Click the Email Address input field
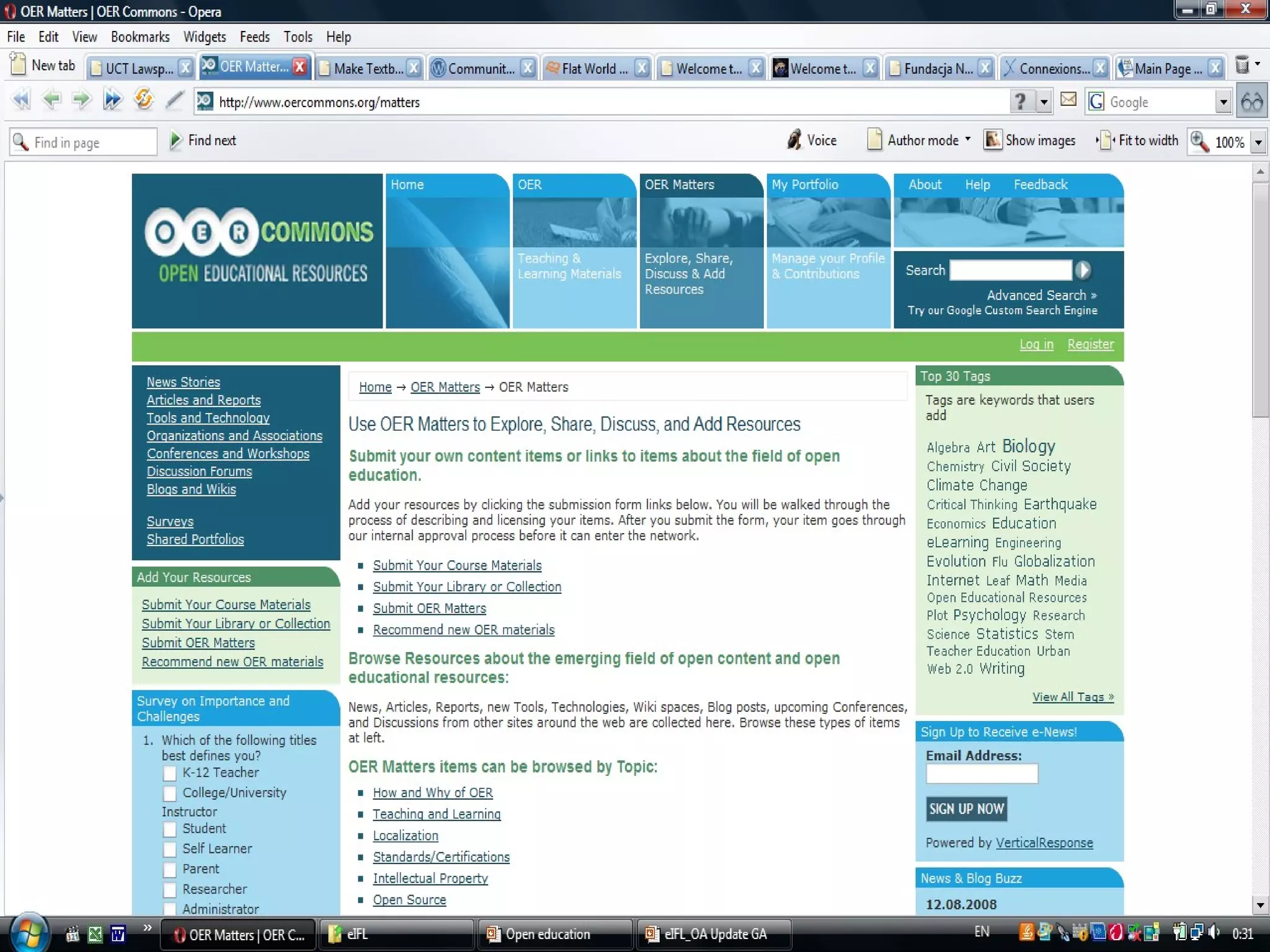 pos(981,773)
